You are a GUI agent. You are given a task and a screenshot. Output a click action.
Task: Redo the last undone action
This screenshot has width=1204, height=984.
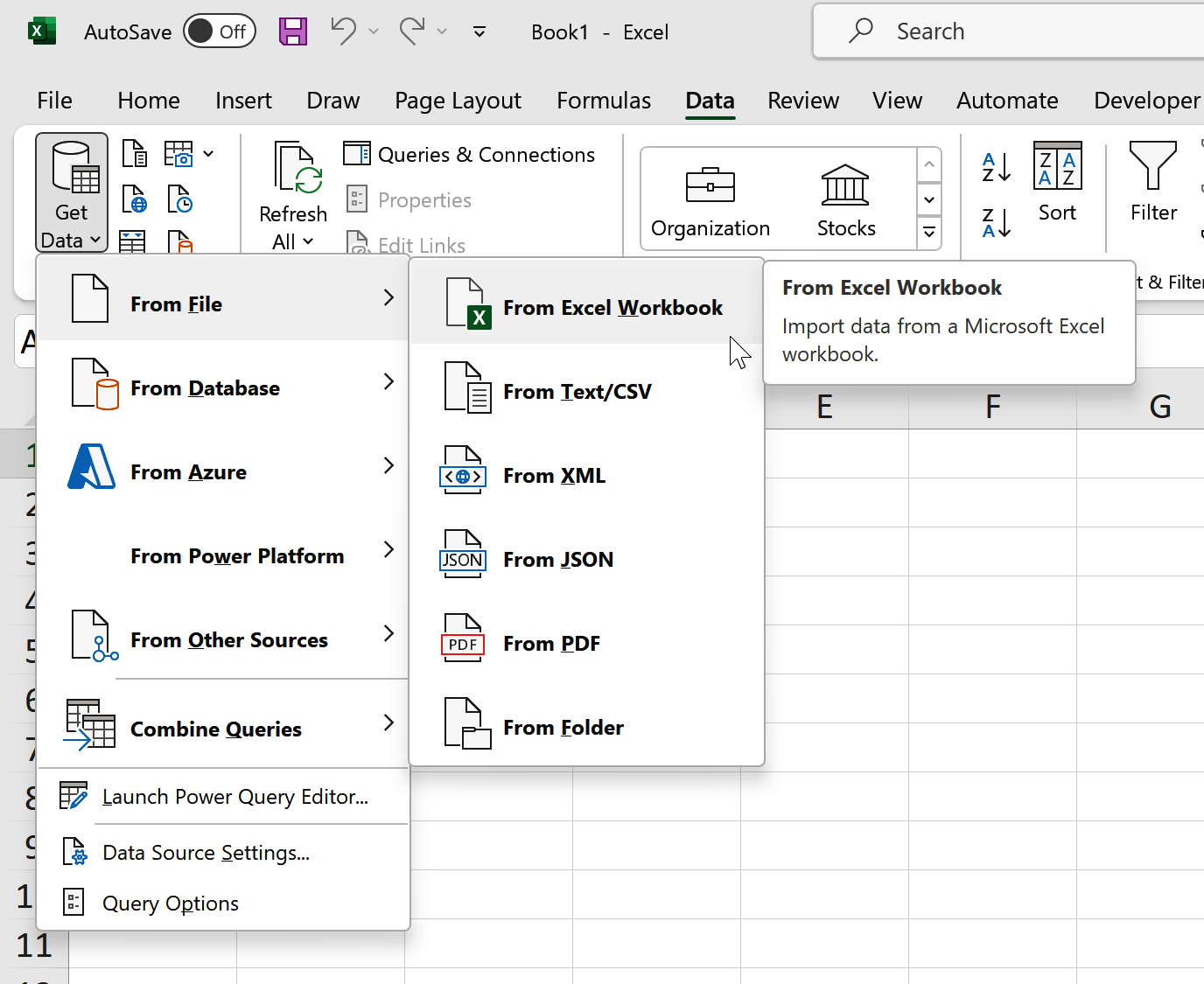411,31
